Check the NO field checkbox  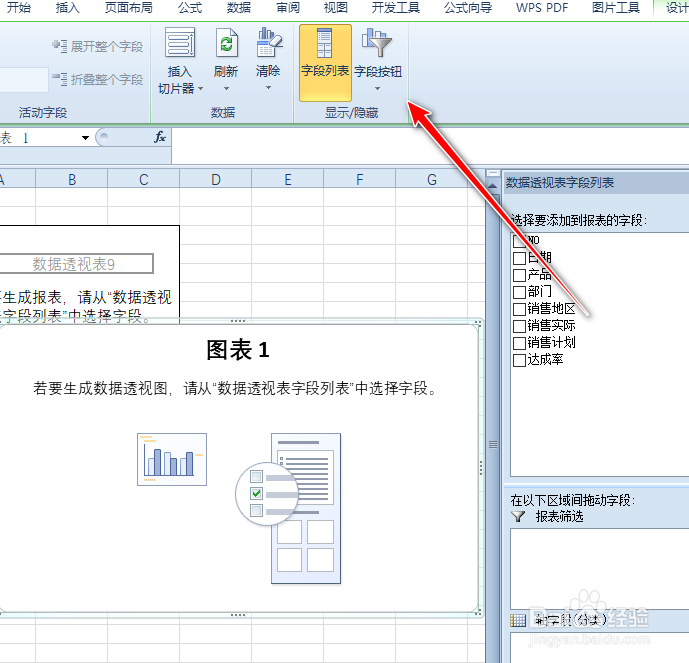(x=519, y=241)
